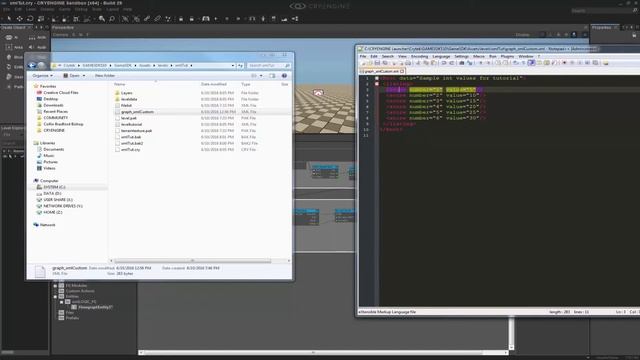
Task: Click the record macro icon in Notepad++
Action: (x=564, y=63)
